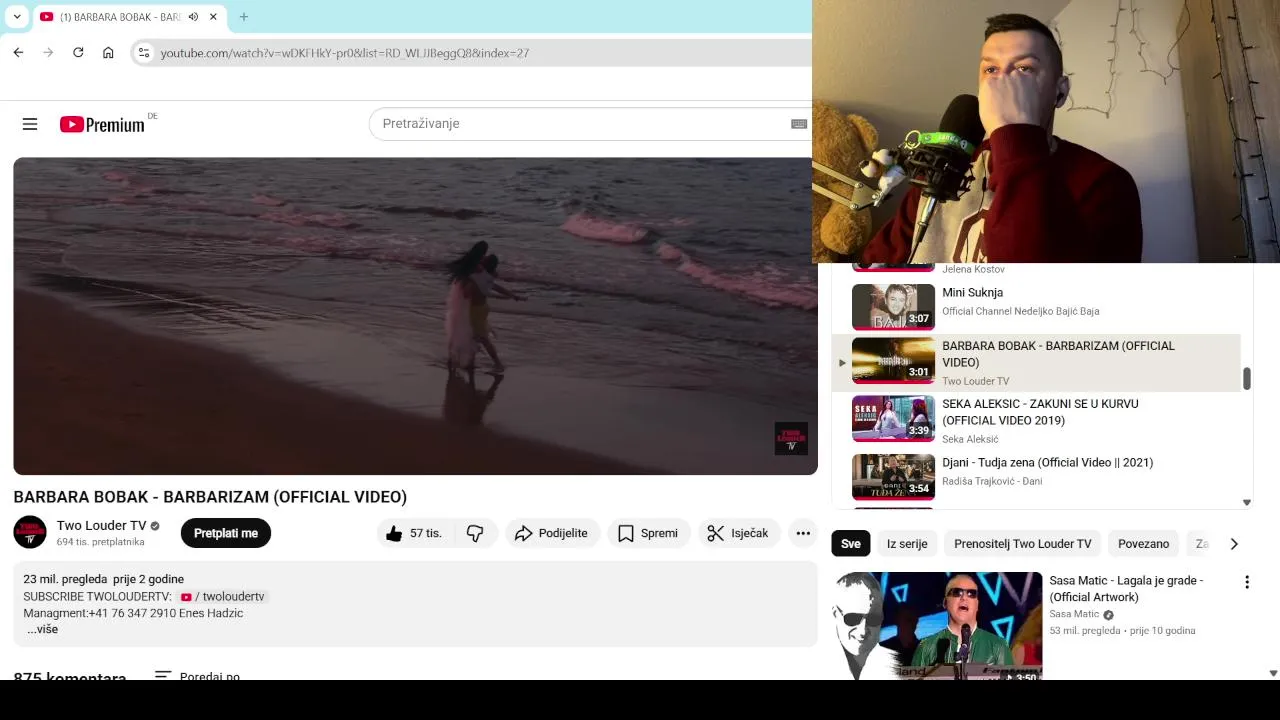
Task: Expand the tab search dropdown arrow
Action: [x=17, y=17]
